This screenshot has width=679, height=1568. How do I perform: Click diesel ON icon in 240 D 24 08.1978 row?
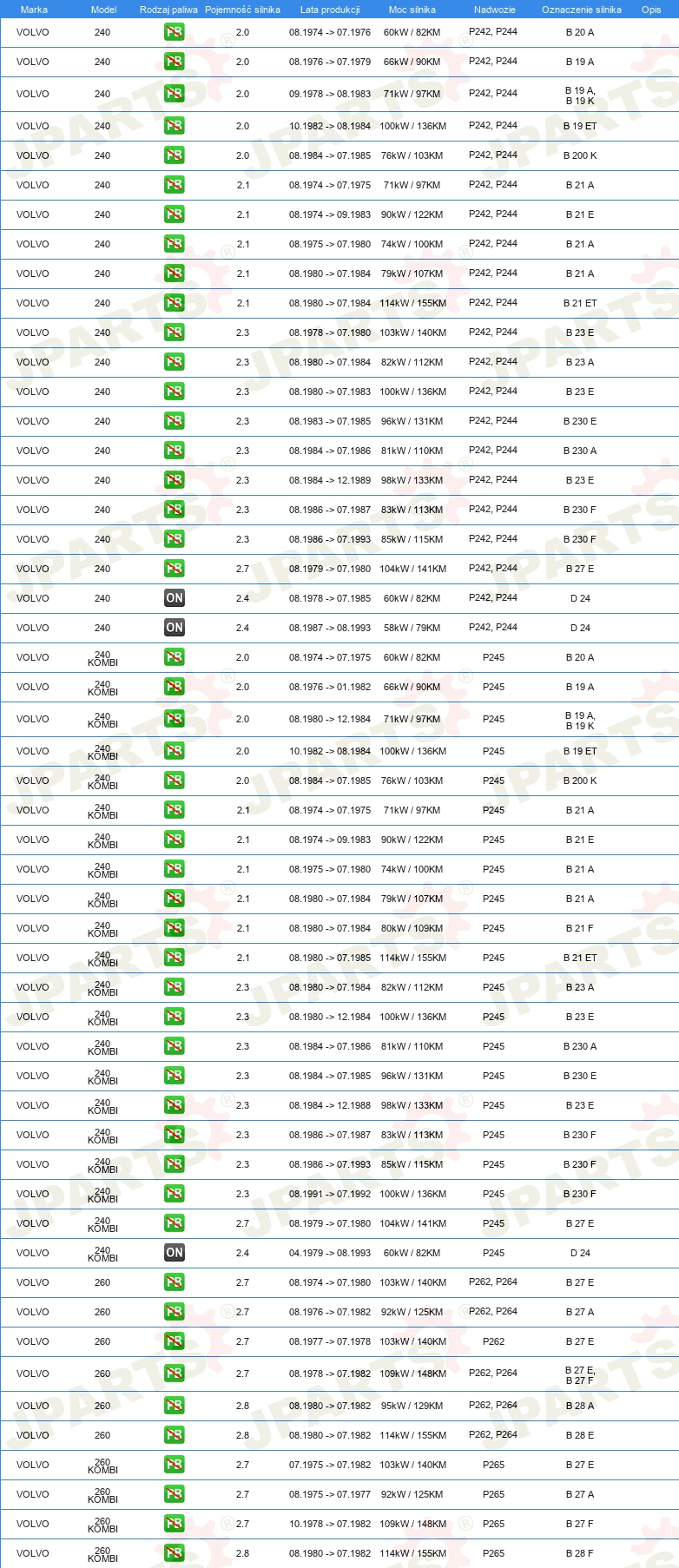click(175, 598)
